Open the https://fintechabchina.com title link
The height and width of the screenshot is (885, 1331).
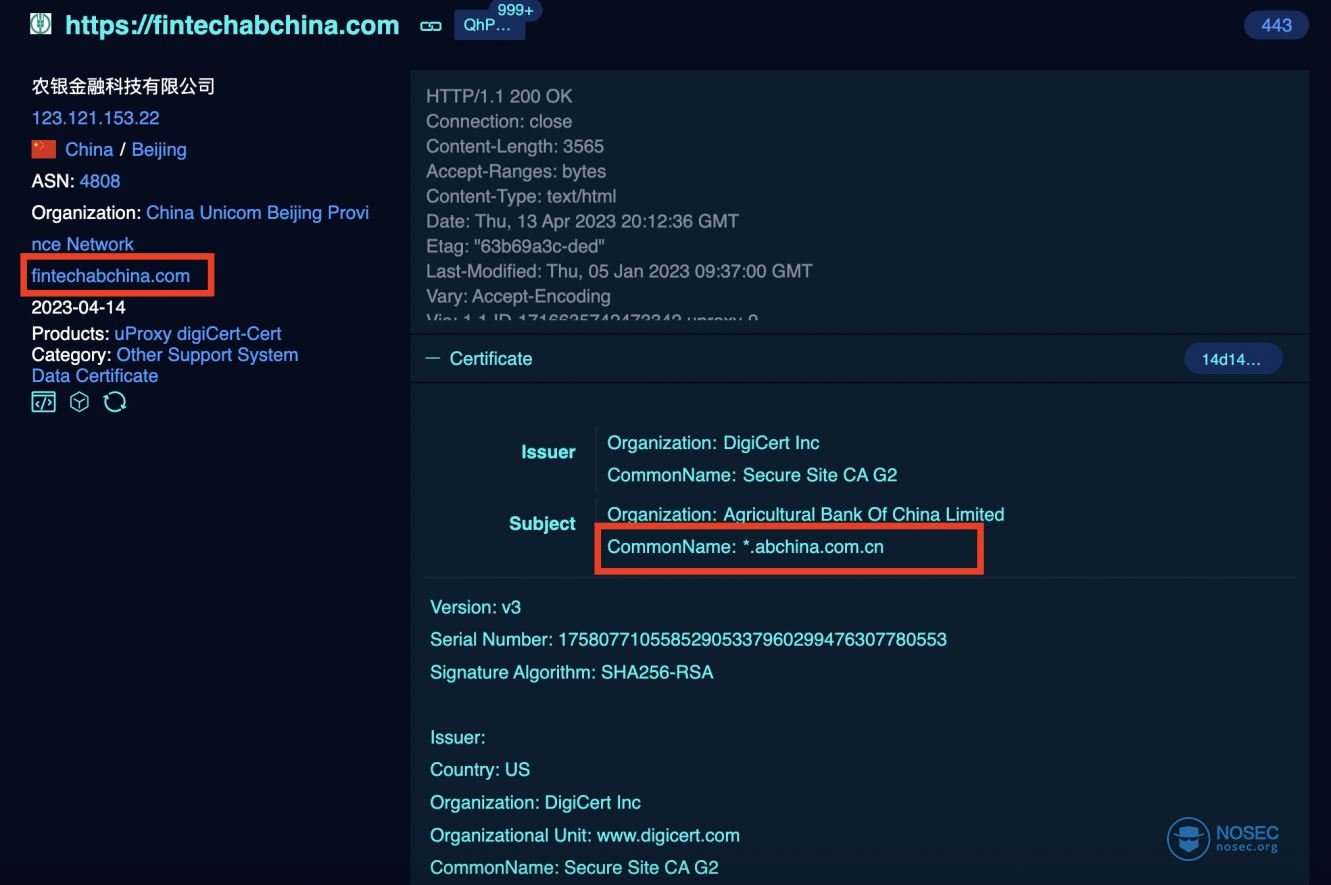tap(232, 25)
